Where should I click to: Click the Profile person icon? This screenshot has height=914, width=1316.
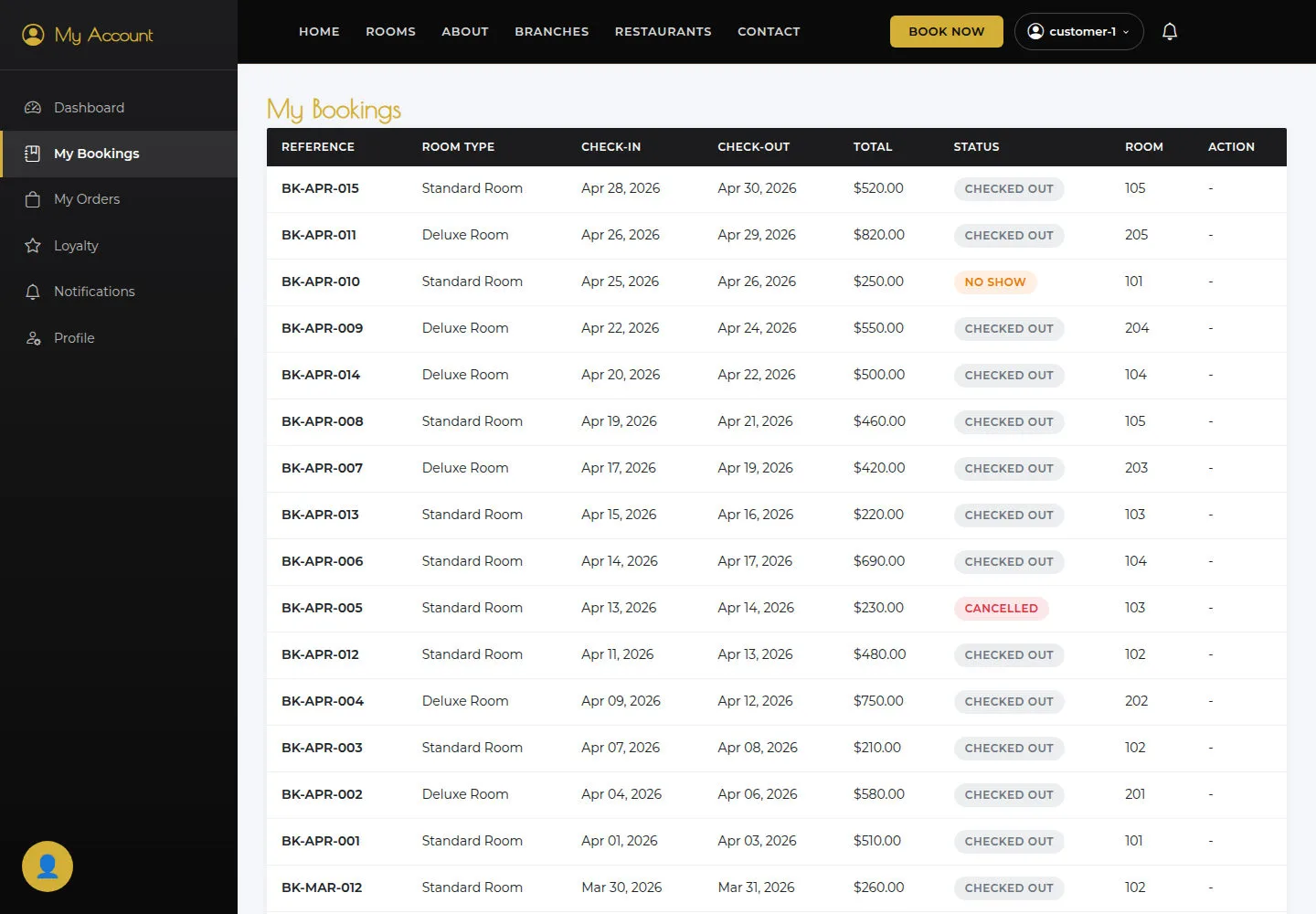point(33,338)
